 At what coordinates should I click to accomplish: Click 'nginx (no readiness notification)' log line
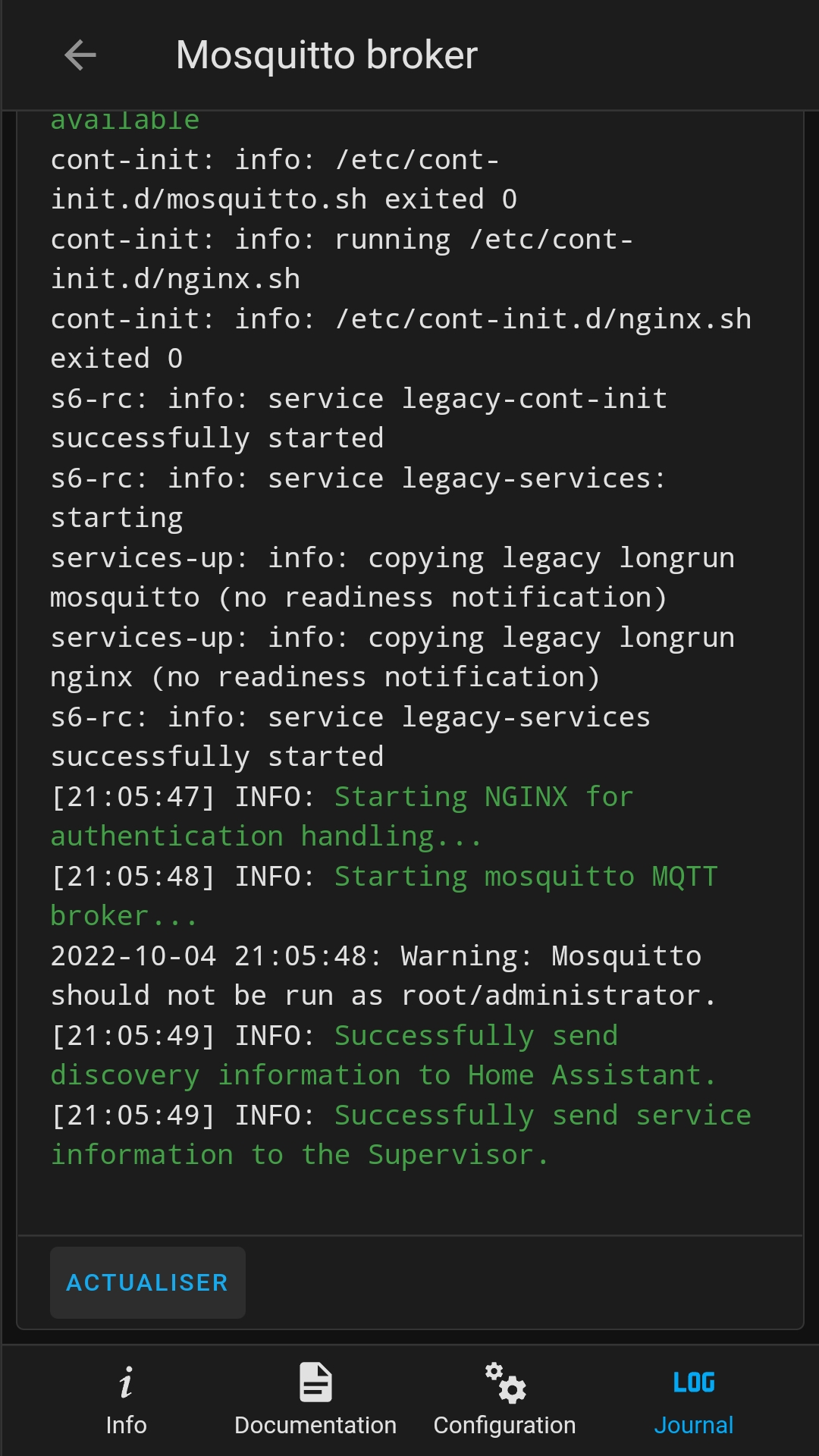(x=392, y=657)
